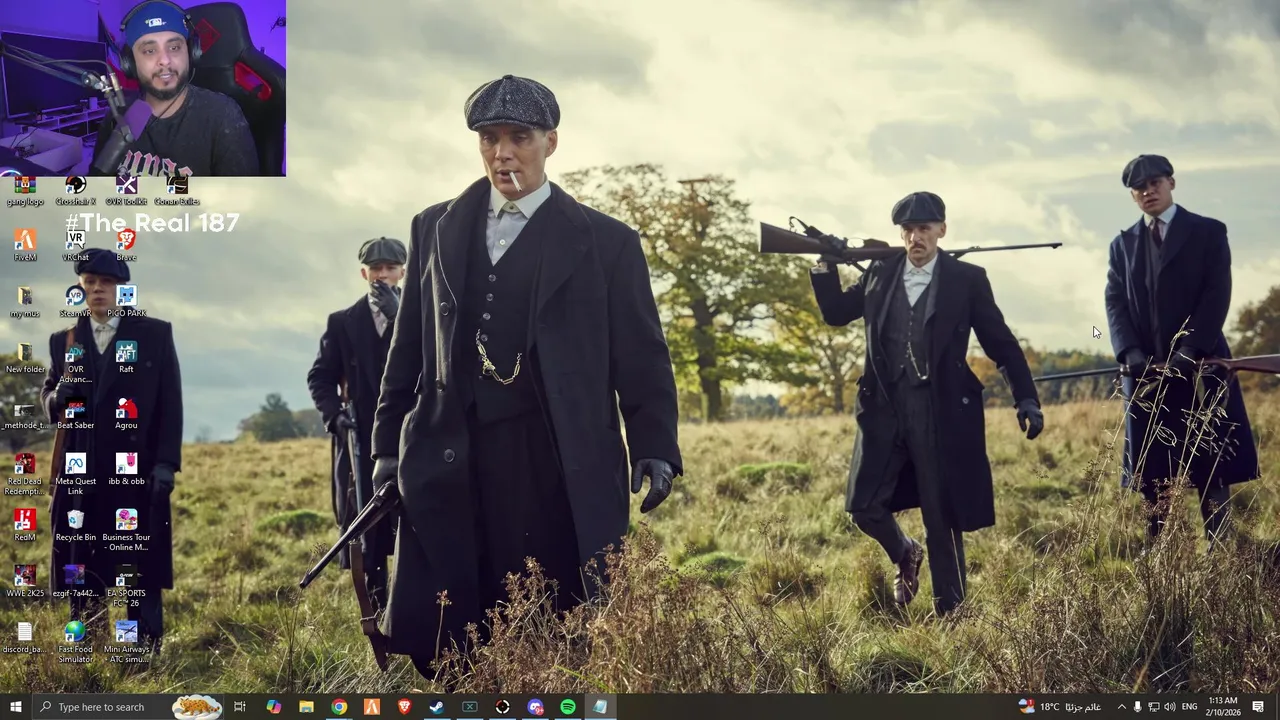Launch Conan Exiles from the desktop
The image size is (1280, 720).
177,189
